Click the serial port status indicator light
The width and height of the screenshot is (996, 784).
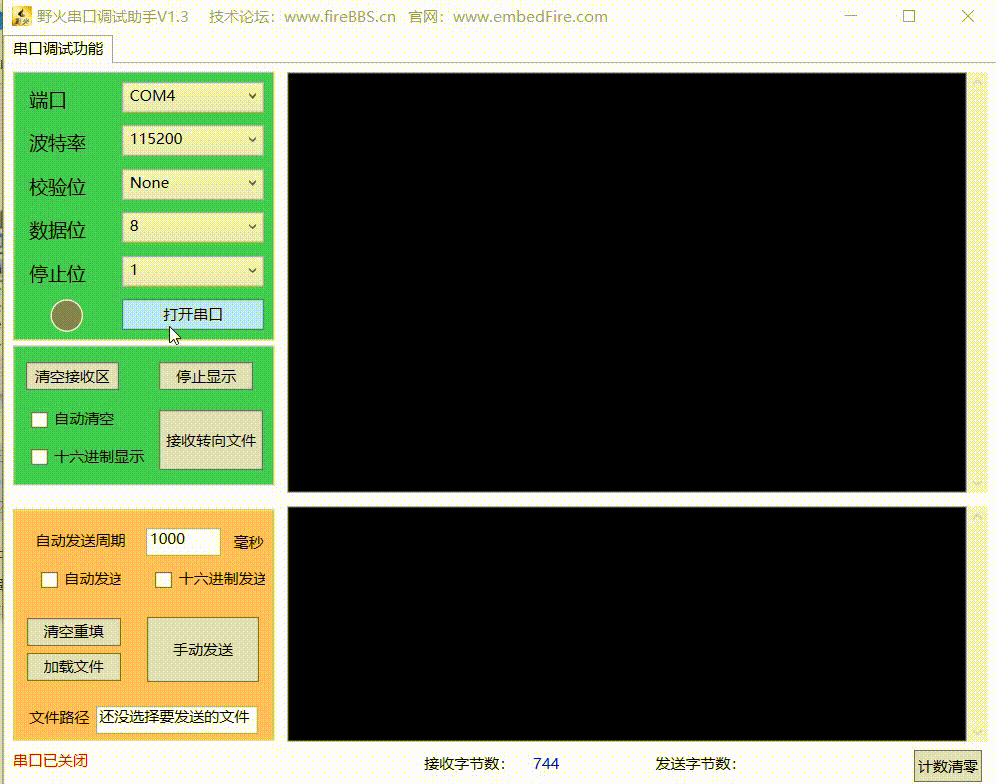pyautogui.click(x=67, y=314)
